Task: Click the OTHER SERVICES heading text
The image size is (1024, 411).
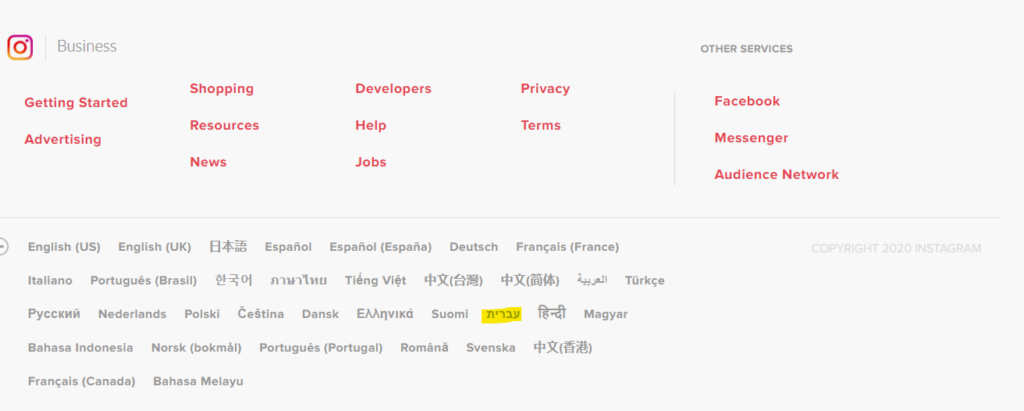Action: tap(746, 49)
